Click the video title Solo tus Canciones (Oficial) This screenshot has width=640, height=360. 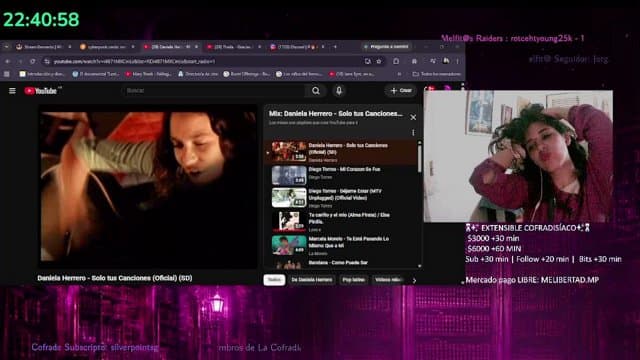click(x=115, y=278)
